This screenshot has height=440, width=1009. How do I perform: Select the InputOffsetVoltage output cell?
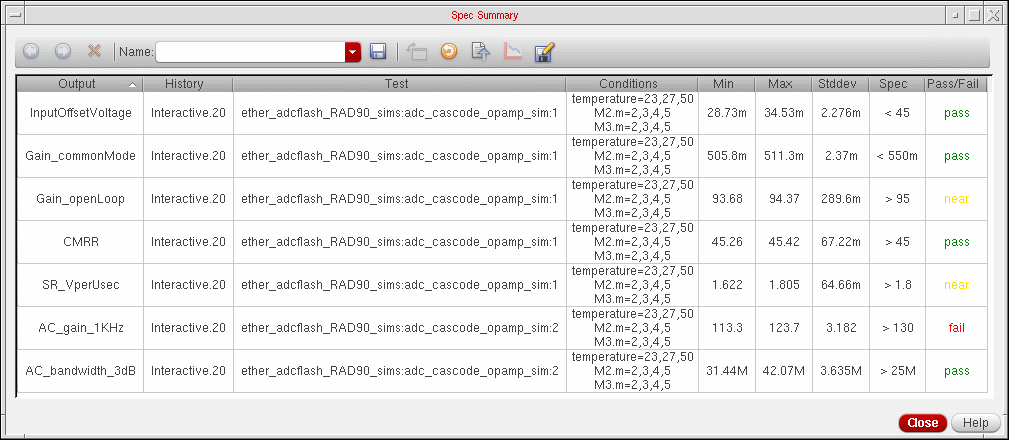click(x=80, y=113)
